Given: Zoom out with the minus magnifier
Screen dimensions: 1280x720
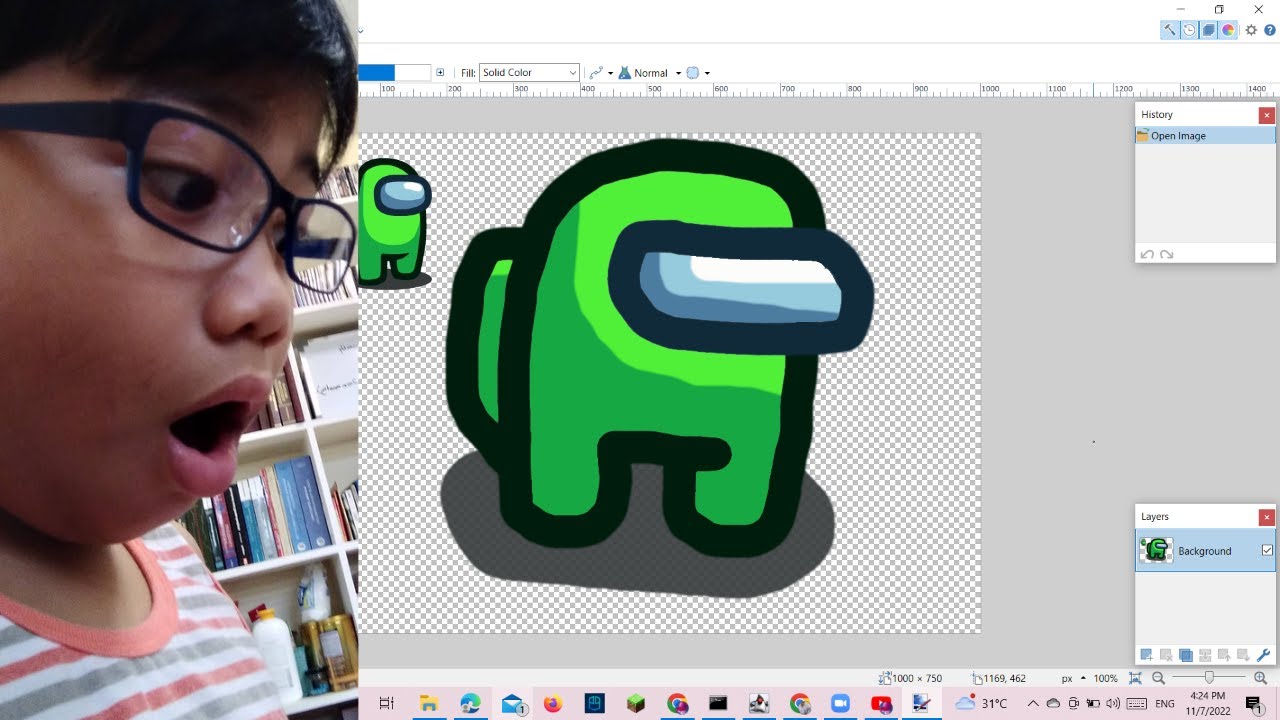Looking at the screenshot, I should tap(1158, 678).
